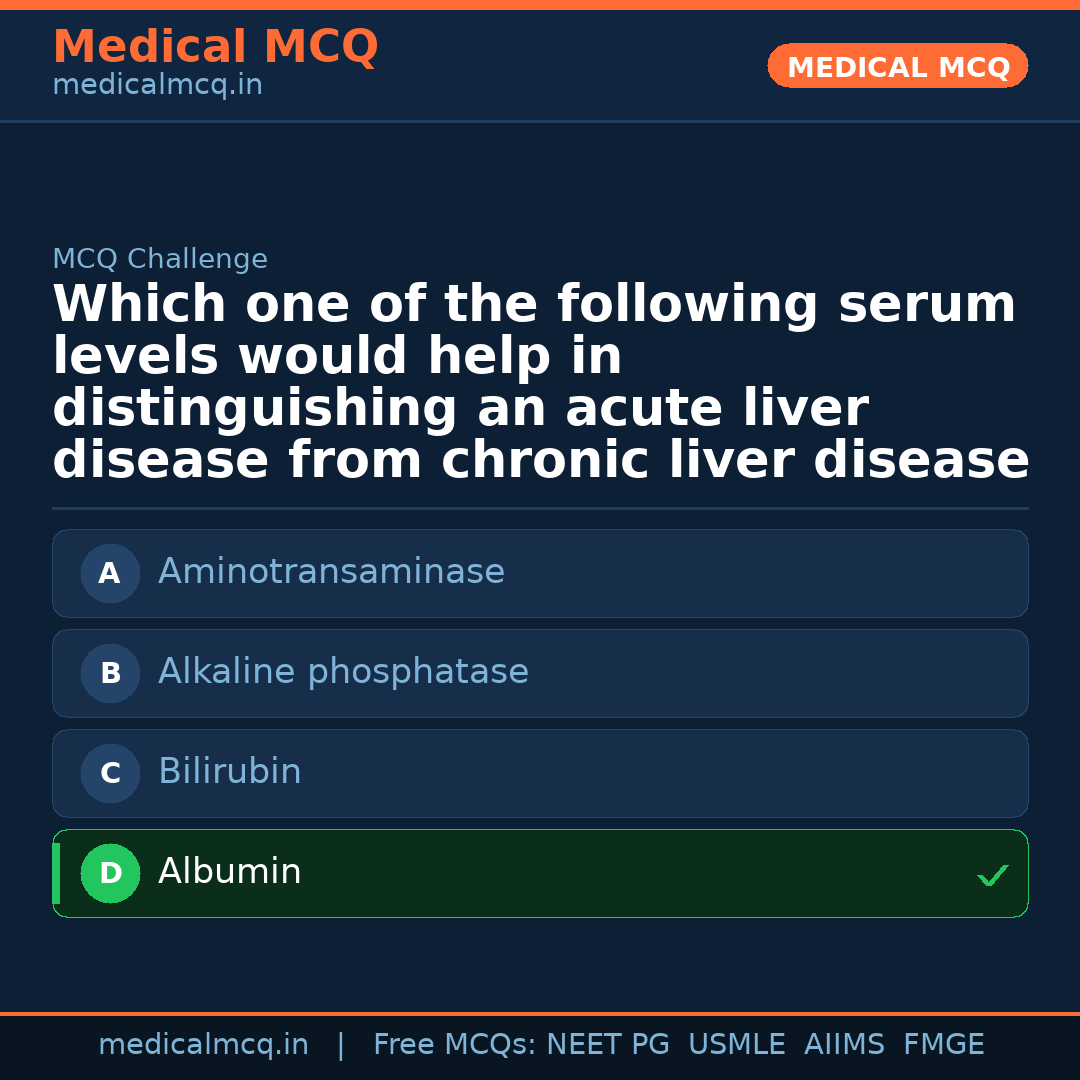This screenshot has width=1080, height=1080.
Task: Click the letter C circle icon
Action: click(x=110, y=773)
